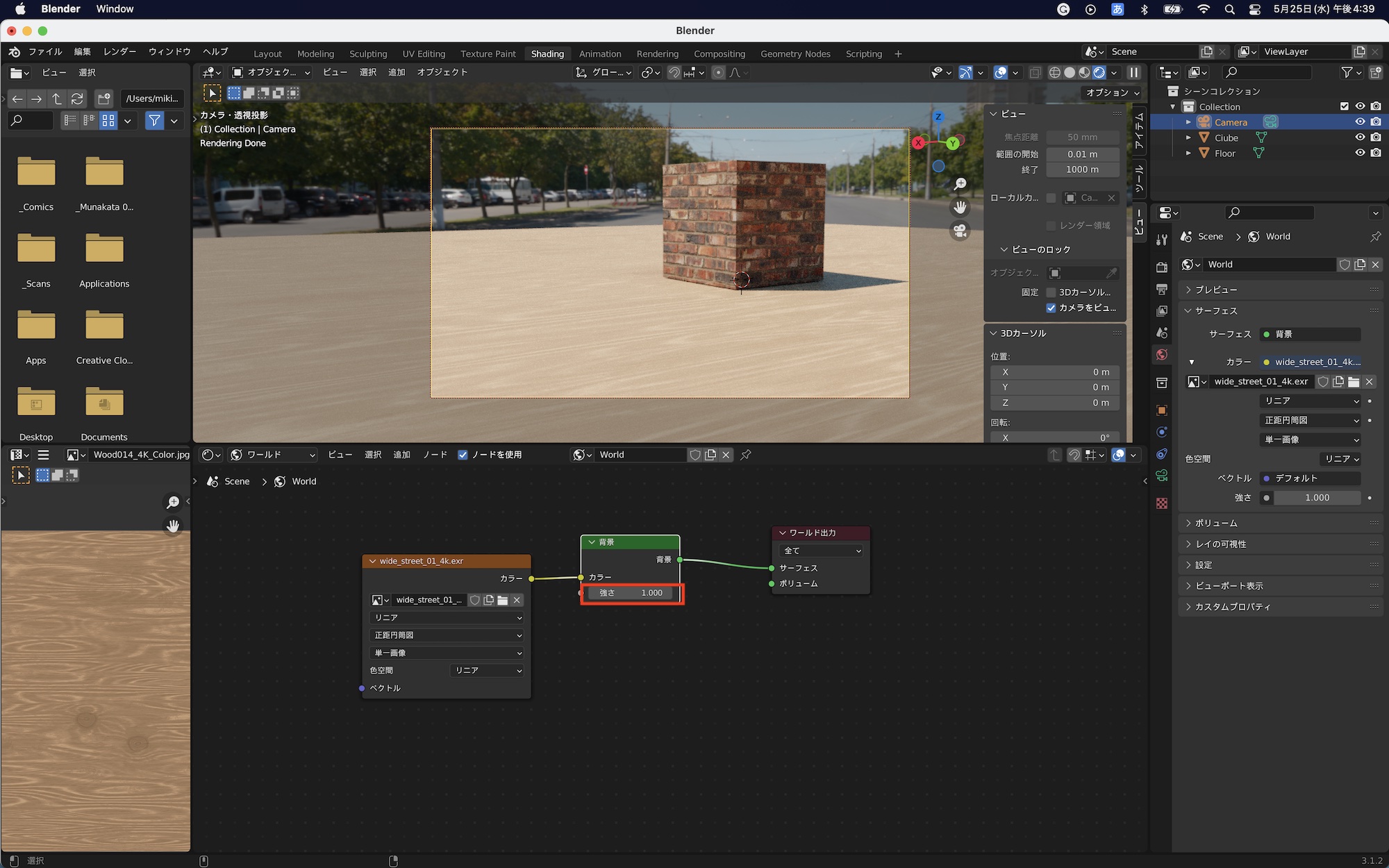Open folder icon in wide_street image node
The image size is (1389, 868).
(x=503, y=600)
